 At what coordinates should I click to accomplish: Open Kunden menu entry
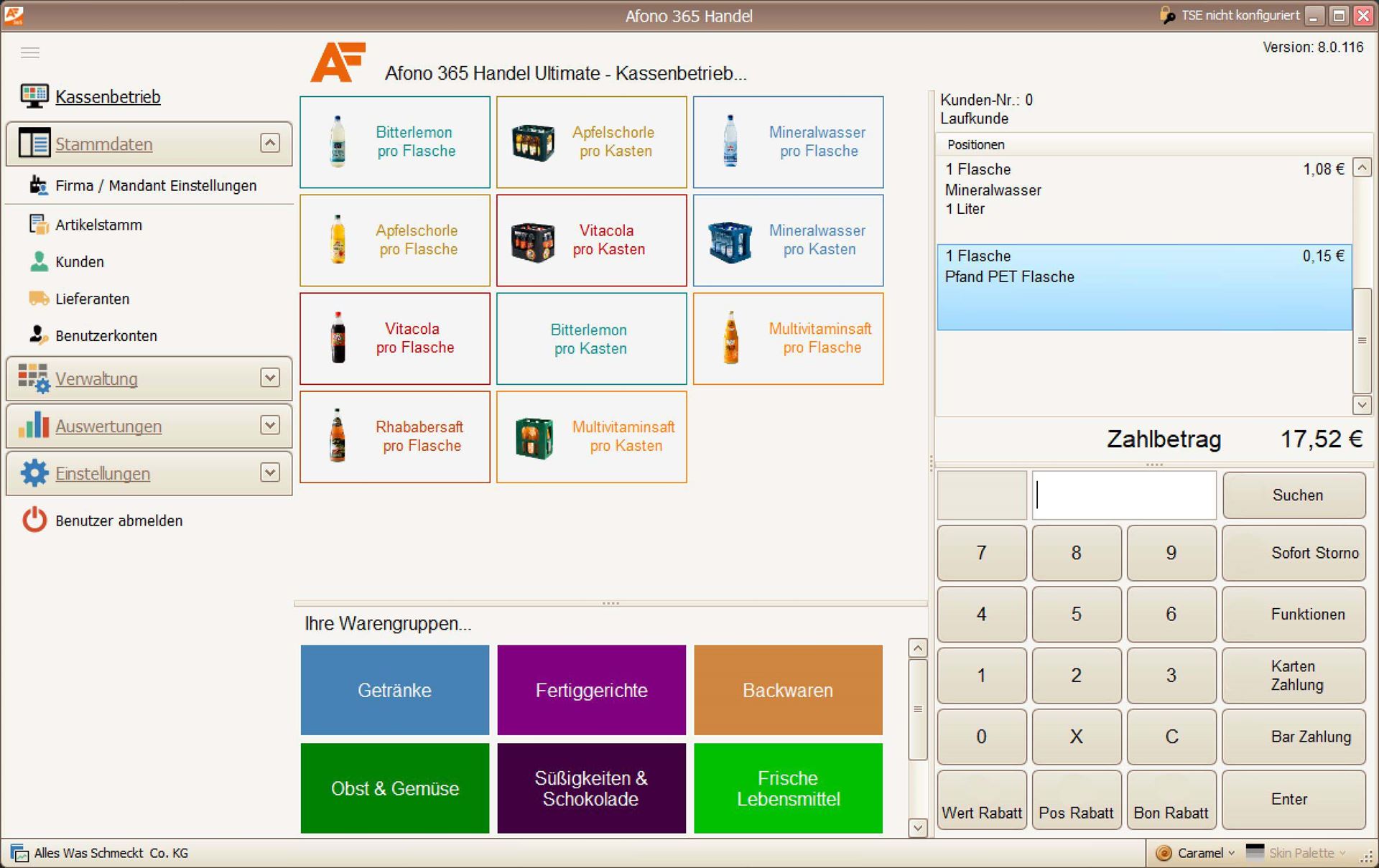80,262
